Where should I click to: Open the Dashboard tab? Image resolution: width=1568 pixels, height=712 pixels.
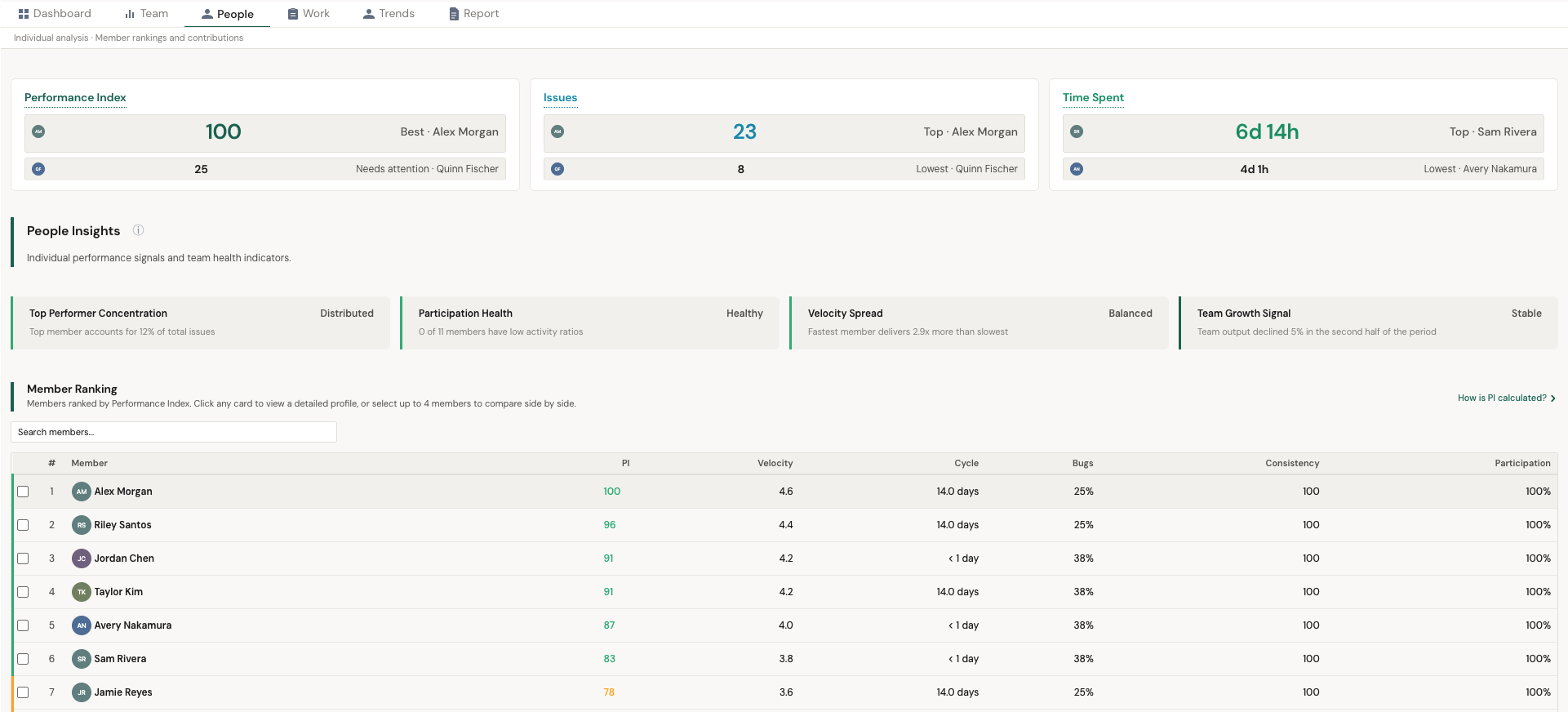(55, 14)
